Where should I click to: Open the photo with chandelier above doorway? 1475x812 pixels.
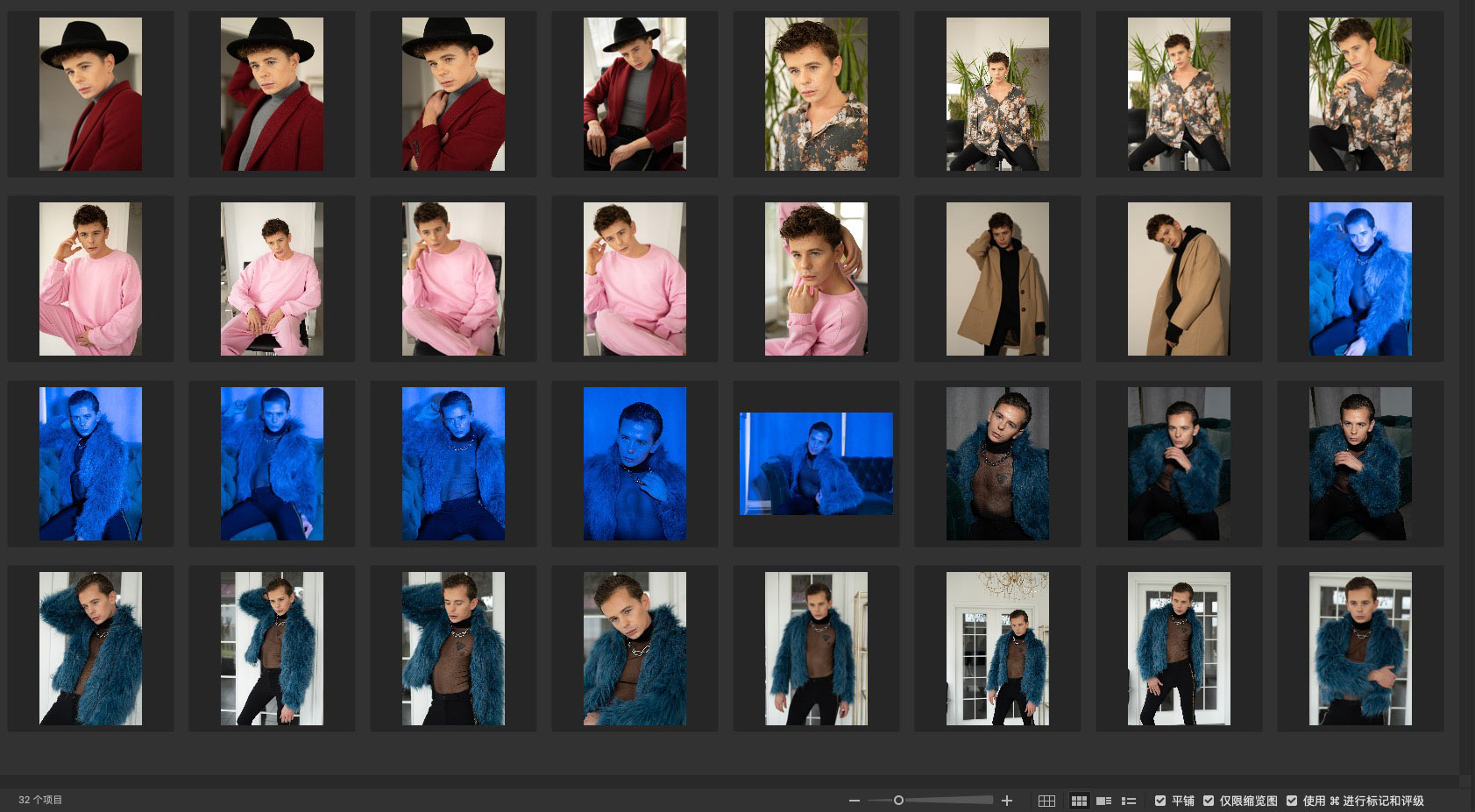pos(997,648)
